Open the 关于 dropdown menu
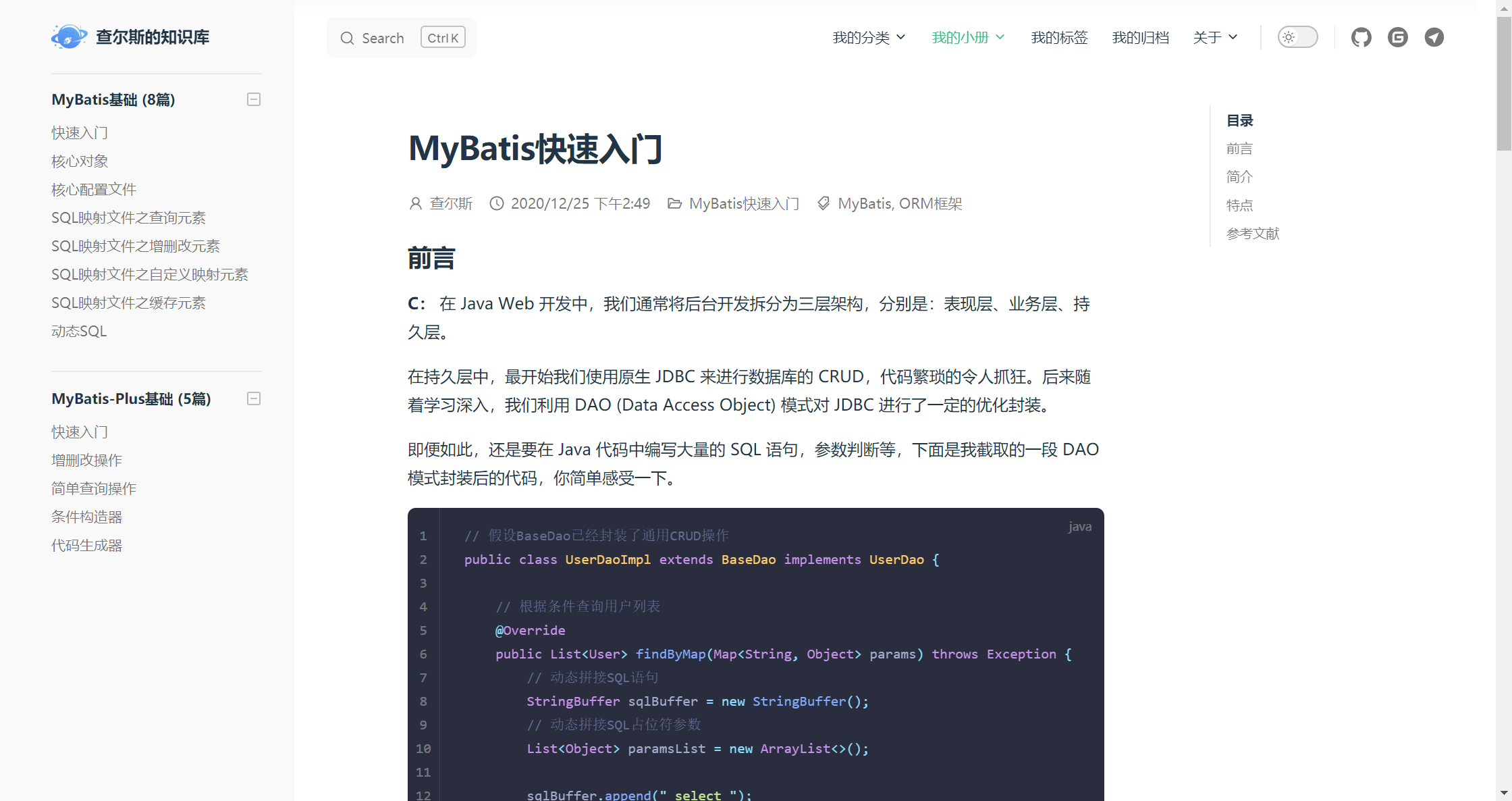 pos(1214,38)
